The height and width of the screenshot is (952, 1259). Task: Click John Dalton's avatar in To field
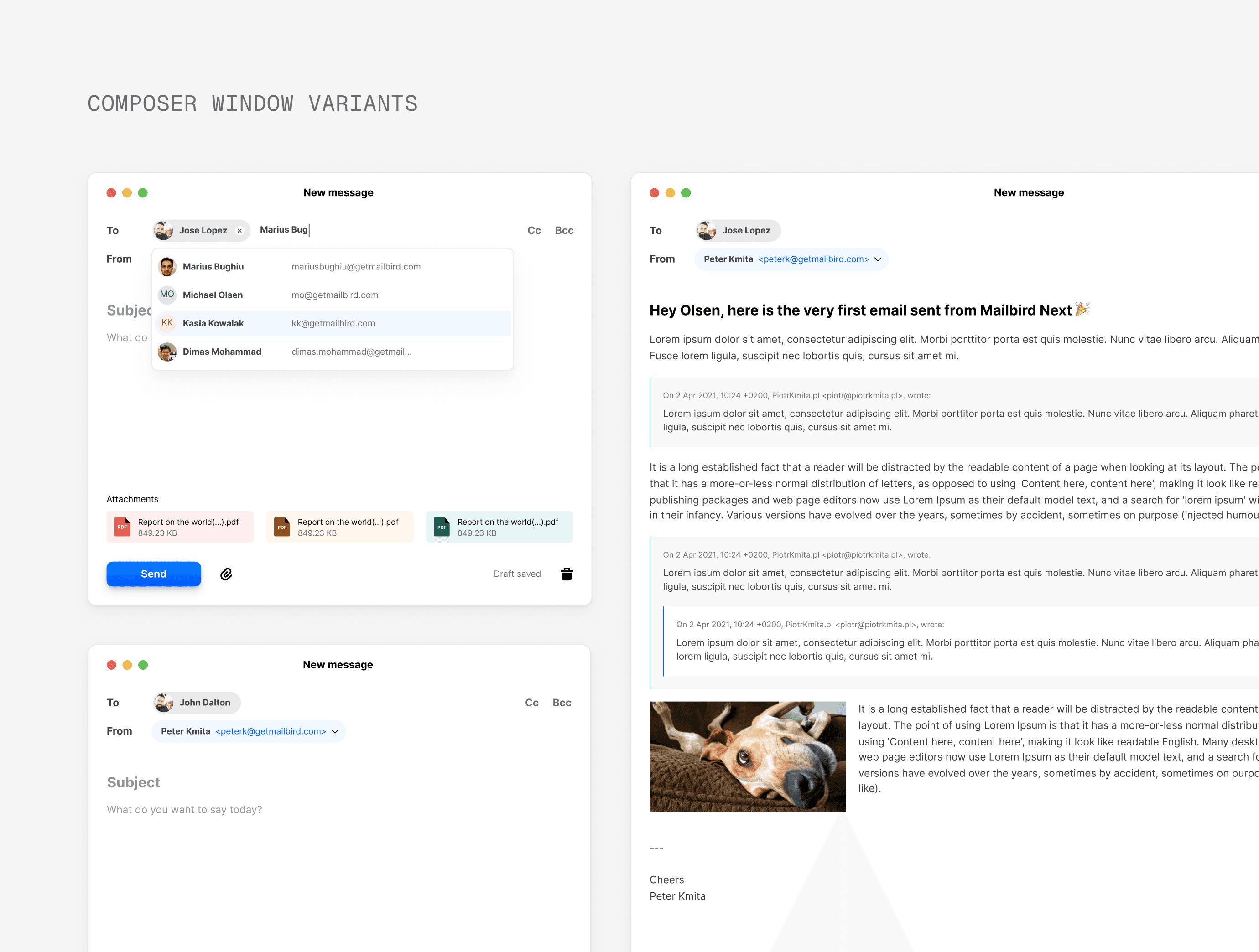pyautogui.click(x=164, y=703)
